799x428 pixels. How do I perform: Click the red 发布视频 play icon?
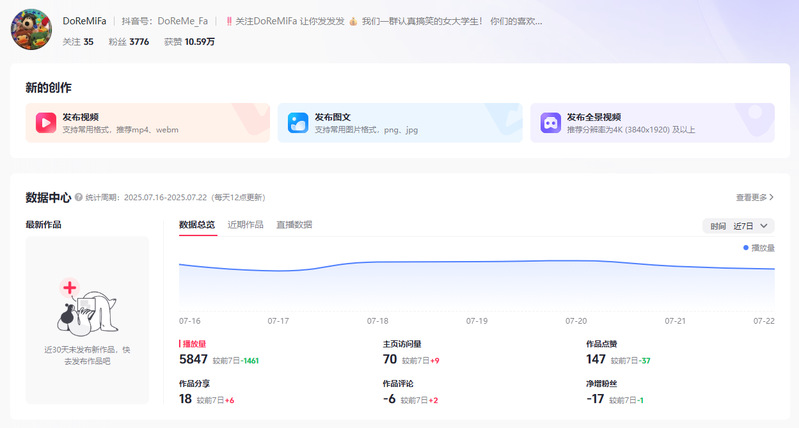coord(46,122)
